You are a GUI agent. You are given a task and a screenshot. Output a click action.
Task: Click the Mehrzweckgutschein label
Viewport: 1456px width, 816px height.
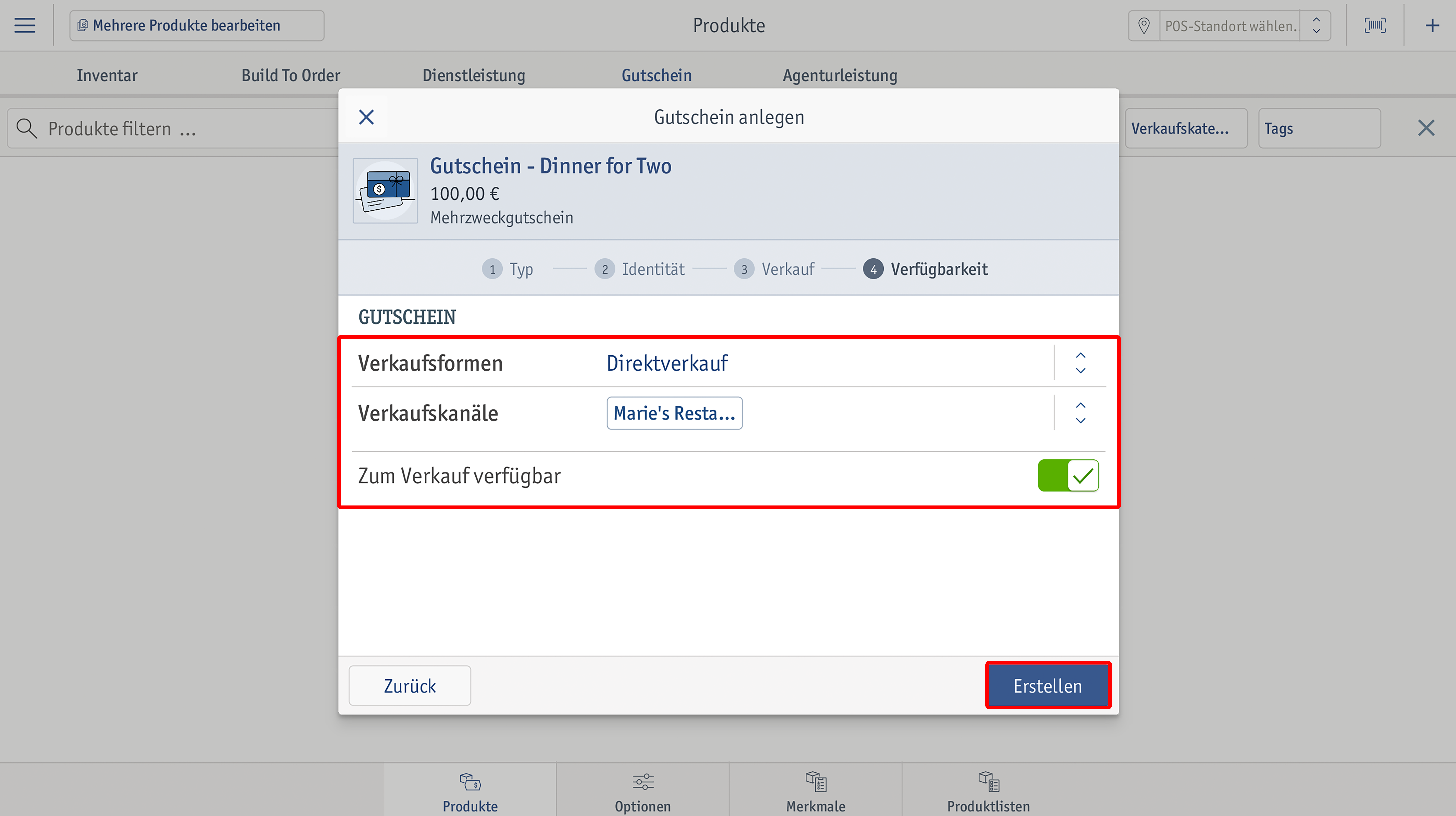tap(501, 218)
